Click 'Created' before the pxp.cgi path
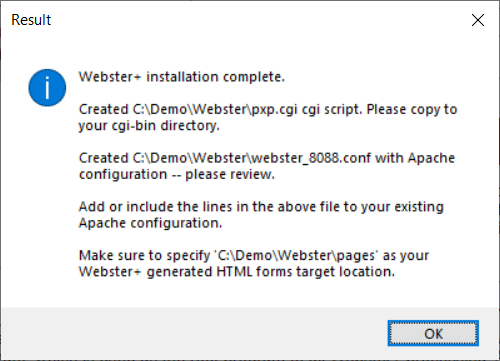The width and height of the screenshot is (500, 361). click(x=104, y=110)
